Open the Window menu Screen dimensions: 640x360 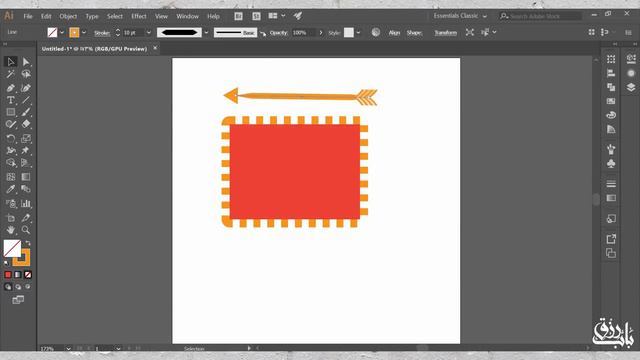tap(187, 16)
